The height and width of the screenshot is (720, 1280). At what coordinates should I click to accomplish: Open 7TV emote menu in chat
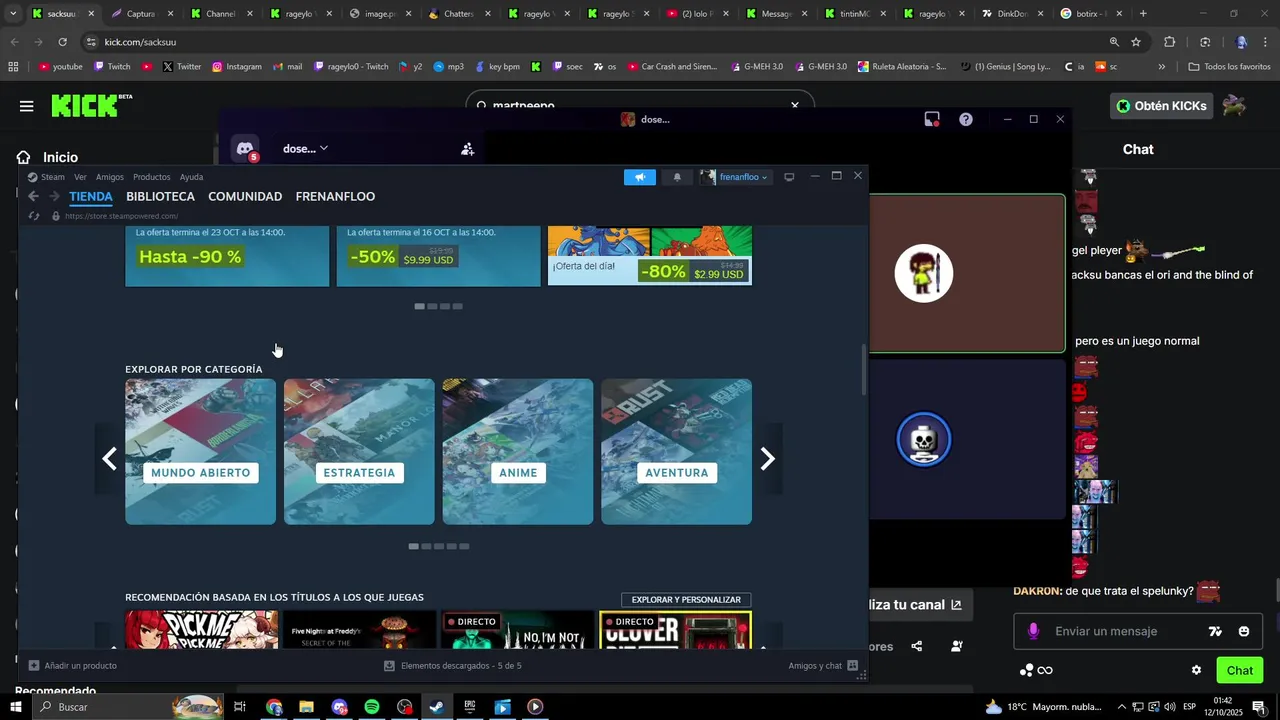1215,631
